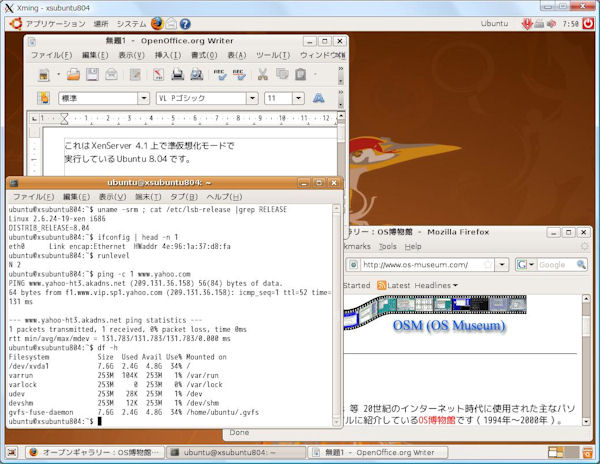Save document with the floppy icon
Image resolution: width=600 pixels, height=464 pixels.
[92, 74]
